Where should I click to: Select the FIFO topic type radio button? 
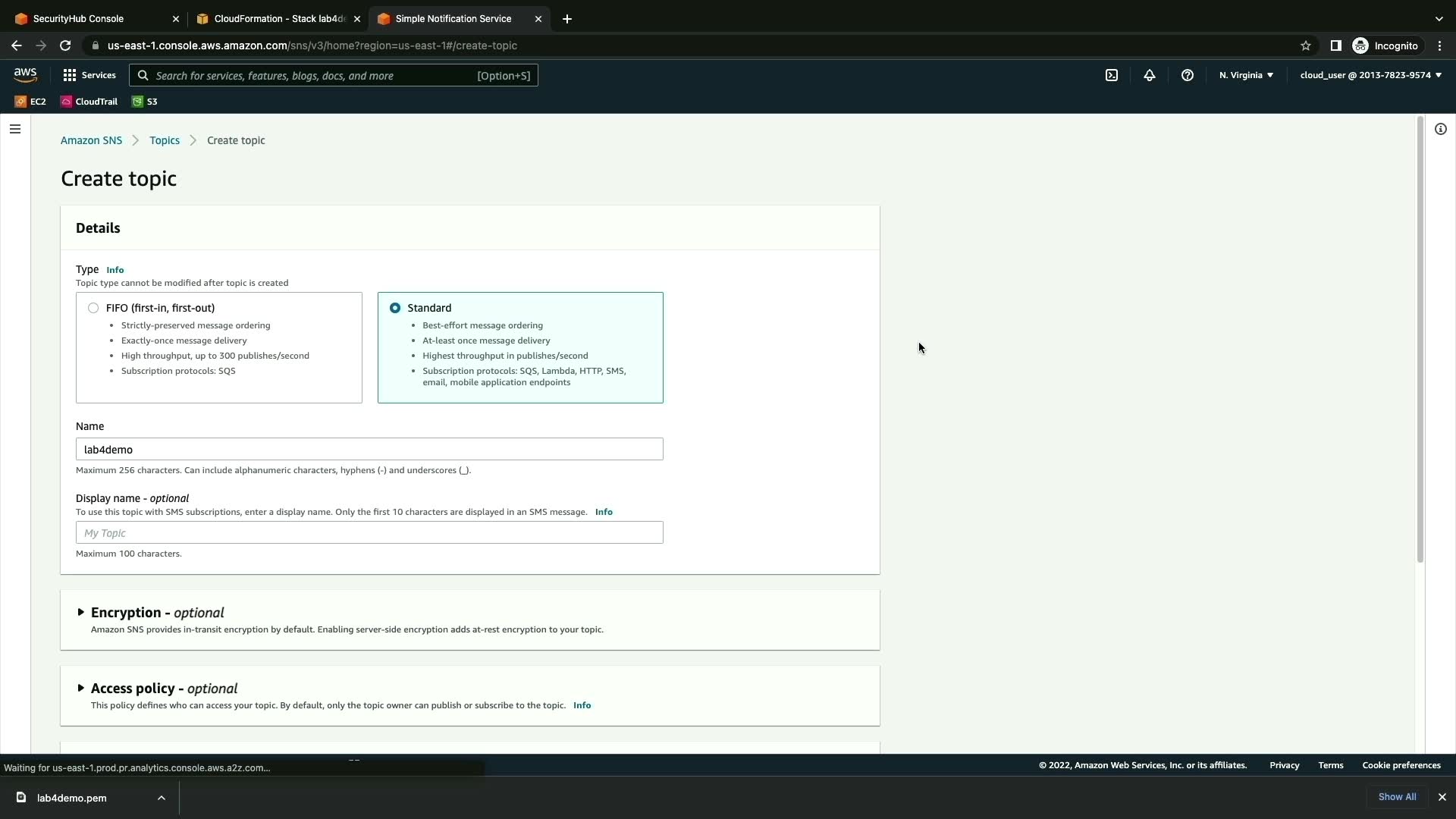[x=93, y=308]
